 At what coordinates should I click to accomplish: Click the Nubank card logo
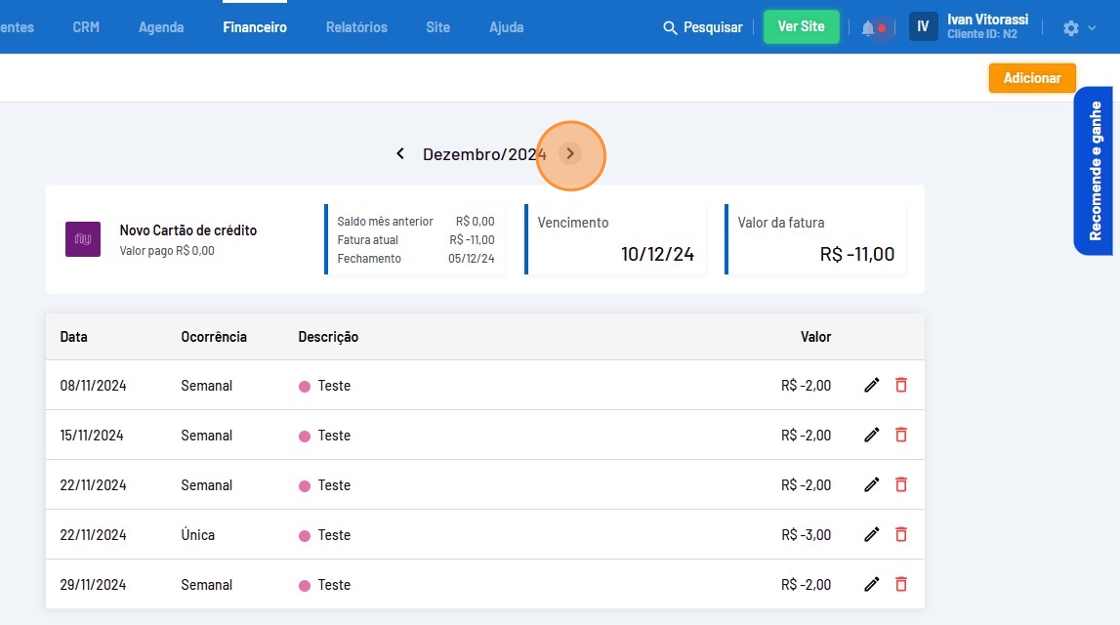click(83, 240)
